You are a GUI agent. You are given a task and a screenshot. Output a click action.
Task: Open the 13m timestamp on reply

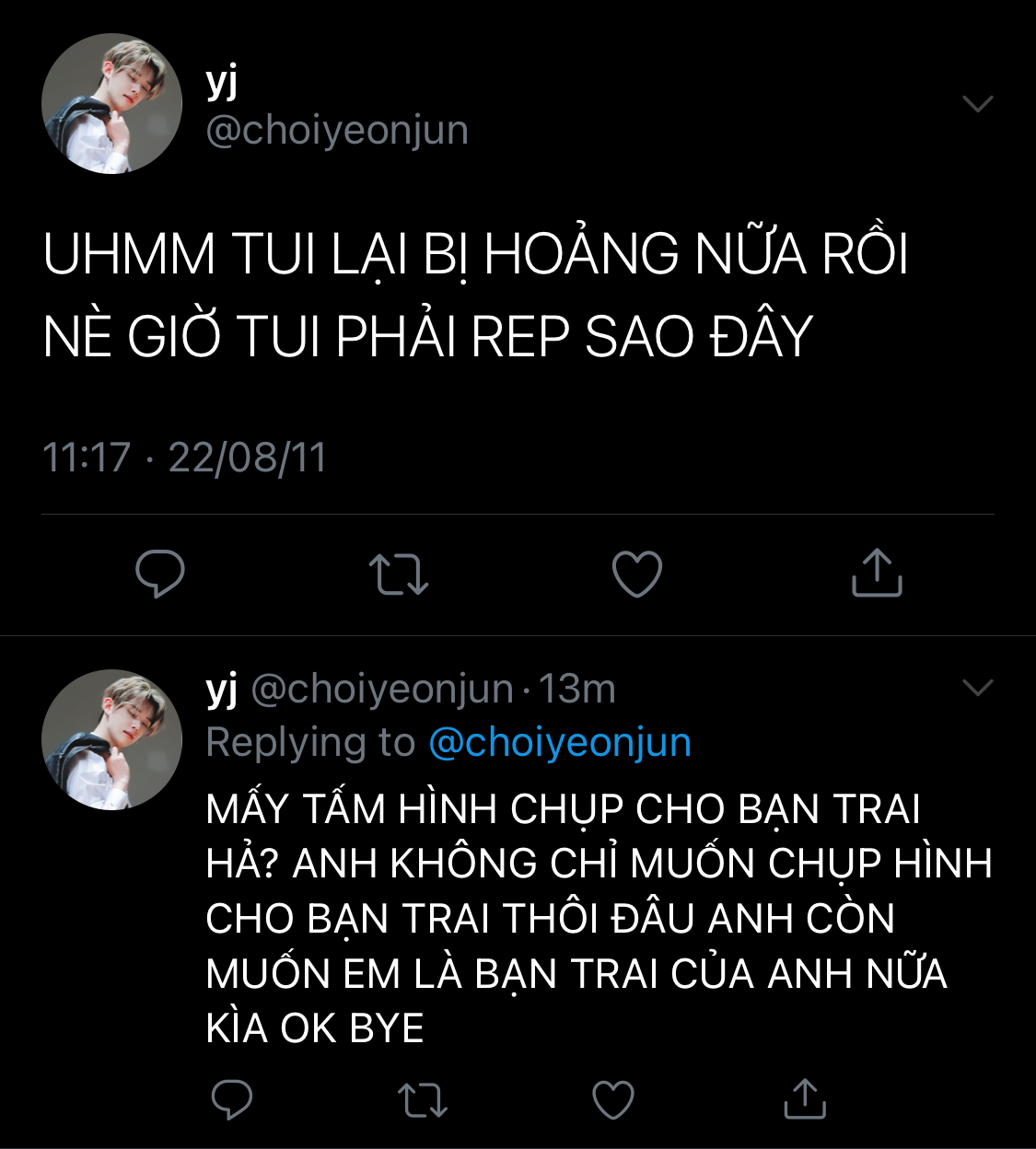(x=576, y=690)
